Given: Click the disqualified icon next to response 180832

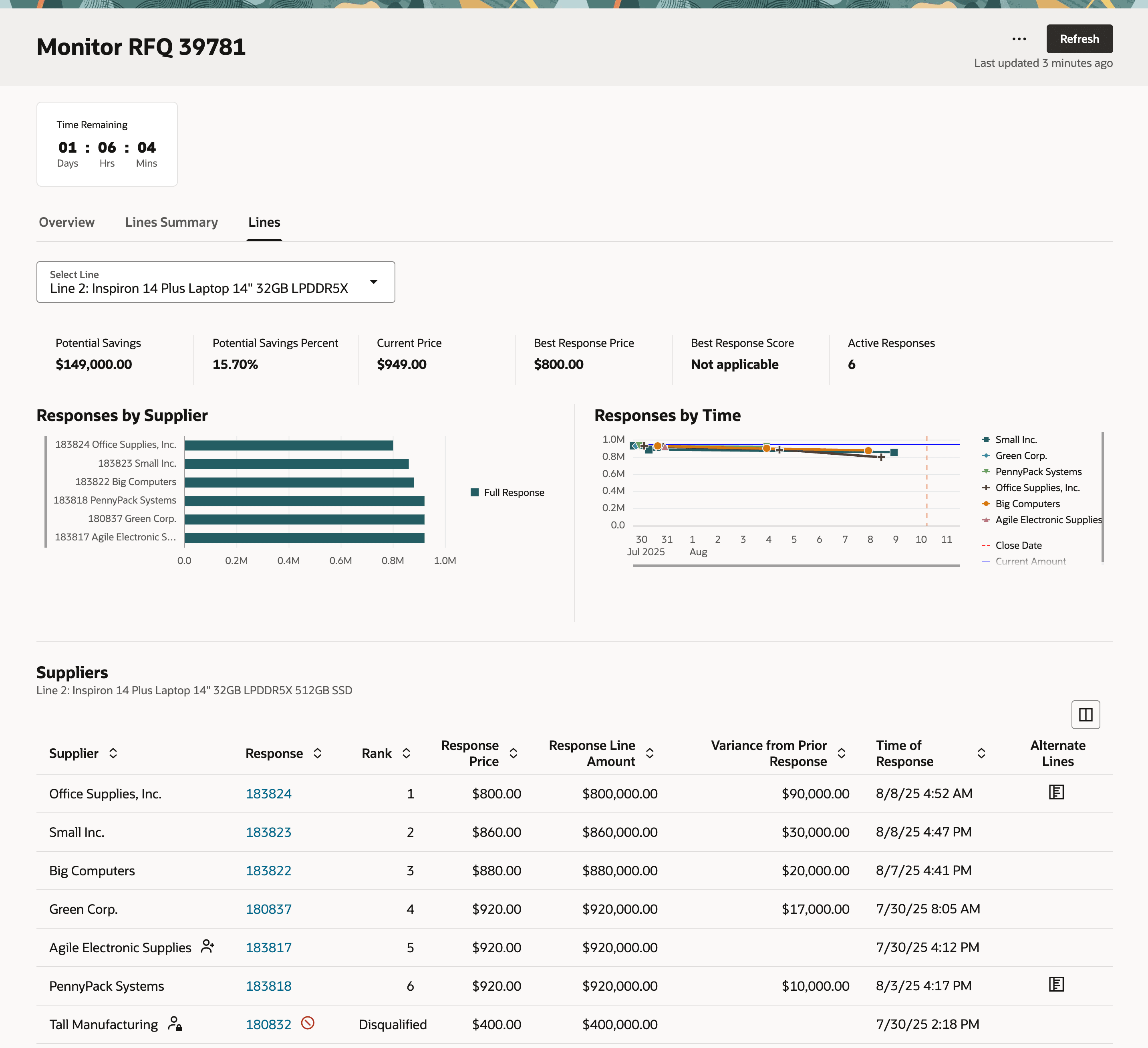Looking at the screenshot, I should point(308,1023).
